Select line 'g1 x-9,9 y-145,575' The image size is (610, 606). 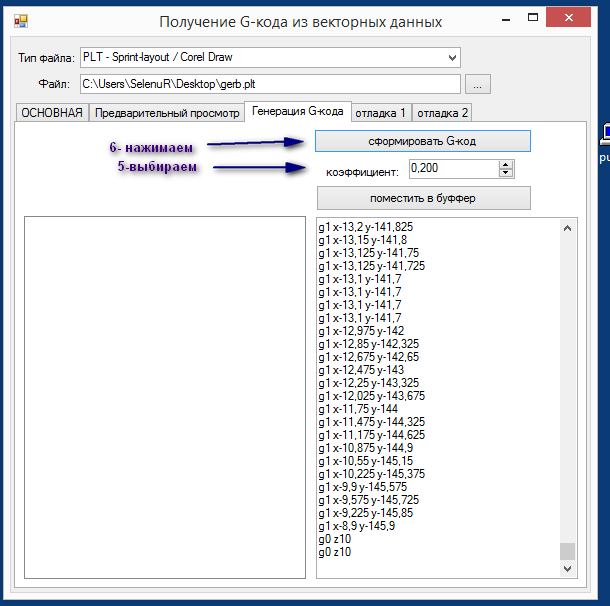363,487
